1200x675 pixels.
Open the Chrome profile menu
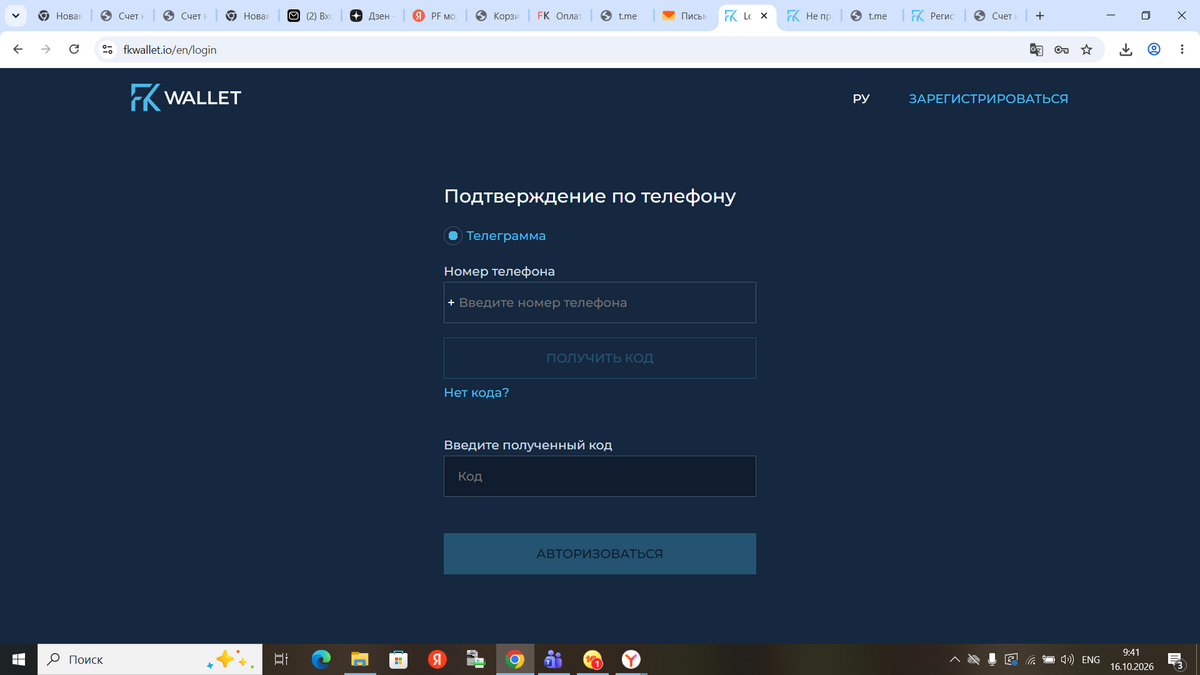pyautogui.click(x=1154, y=49)
